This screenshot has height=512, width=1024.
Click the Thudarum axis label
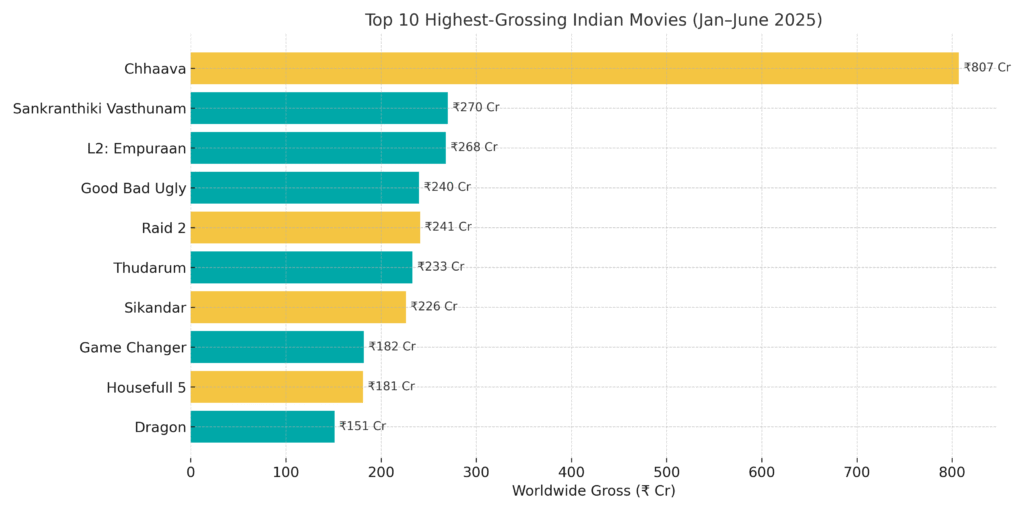click(x=150, y=268)
